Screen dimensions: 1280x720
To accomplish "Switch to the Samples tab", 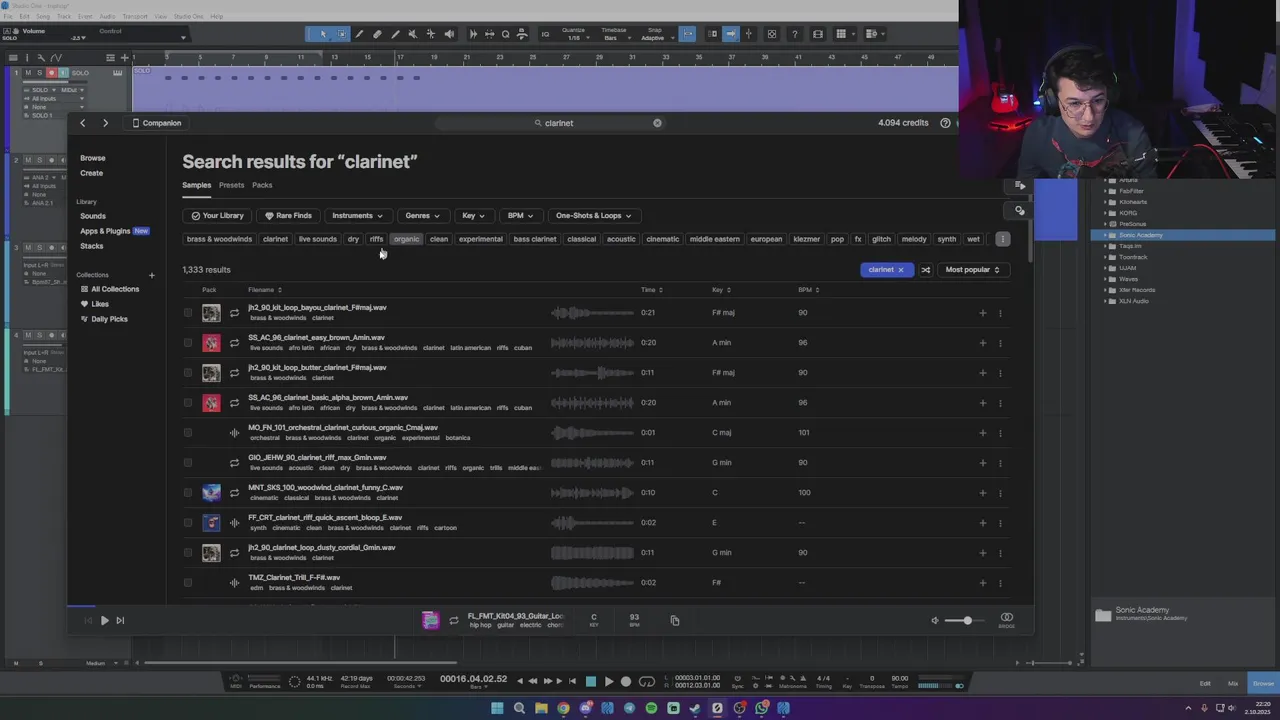I will coord(197,185).
